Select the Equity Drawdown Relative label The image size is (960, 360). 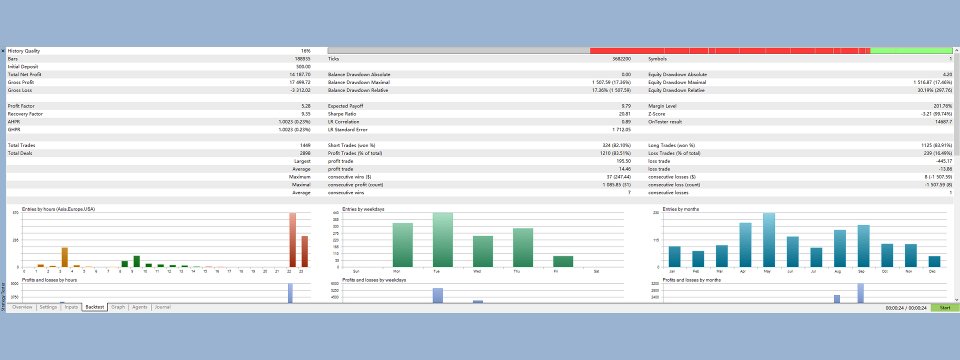pos(677,90)
